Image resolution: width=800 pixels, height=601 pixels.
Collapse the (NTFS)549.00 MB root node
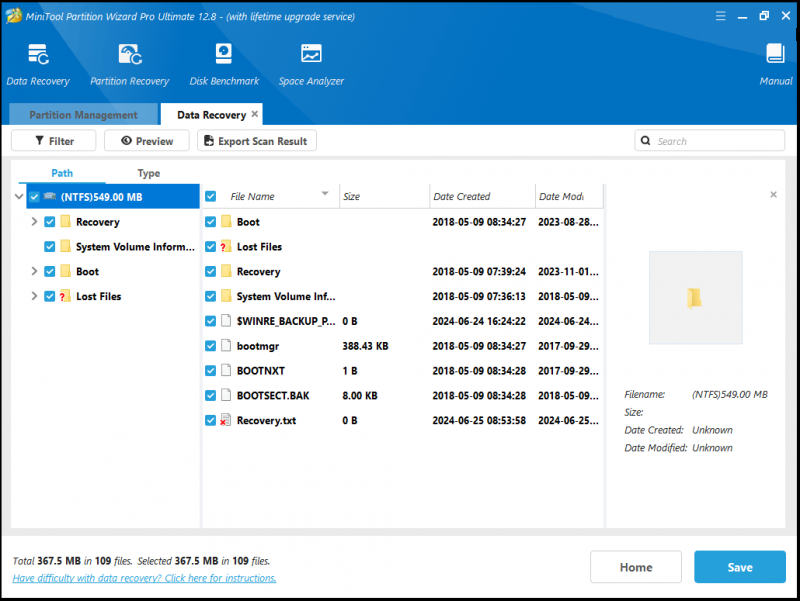19,196
